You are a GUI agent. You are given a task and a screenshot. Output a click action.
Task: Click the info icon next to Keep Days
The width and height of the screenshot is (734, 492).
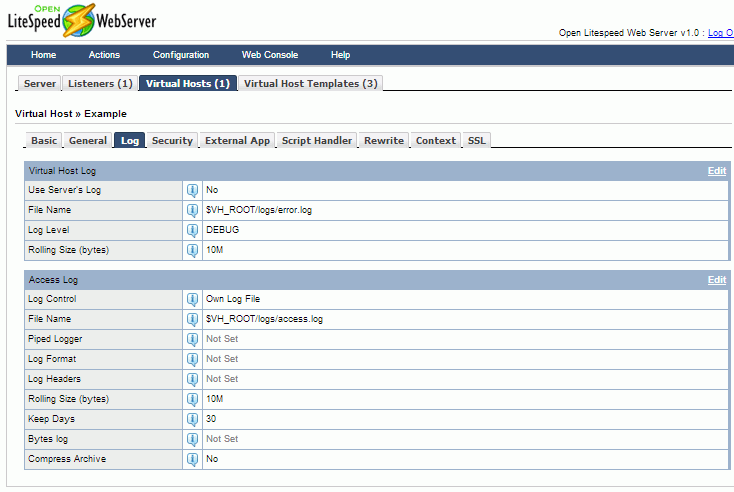192,419
